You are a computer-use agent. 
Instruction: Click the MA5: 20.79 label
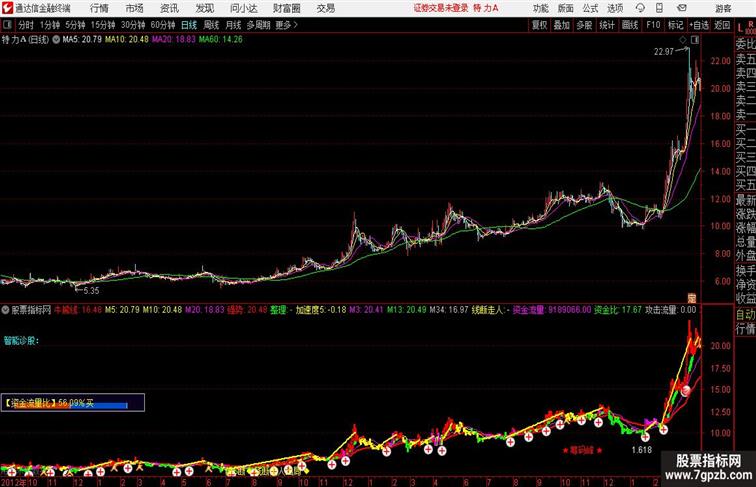[82, 40]
